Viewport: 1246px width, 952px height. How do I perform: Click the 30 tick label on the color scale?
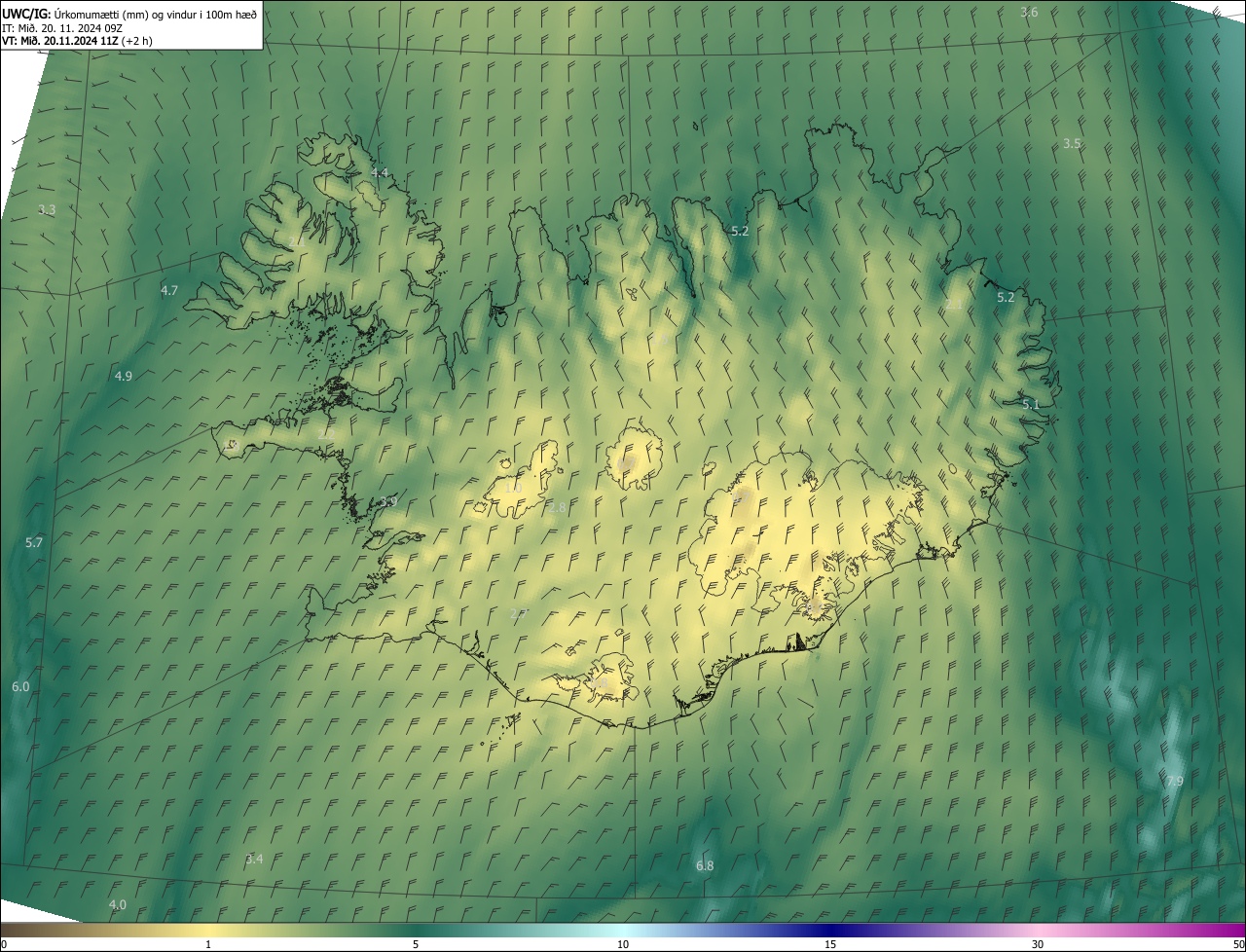(1038, 944)
